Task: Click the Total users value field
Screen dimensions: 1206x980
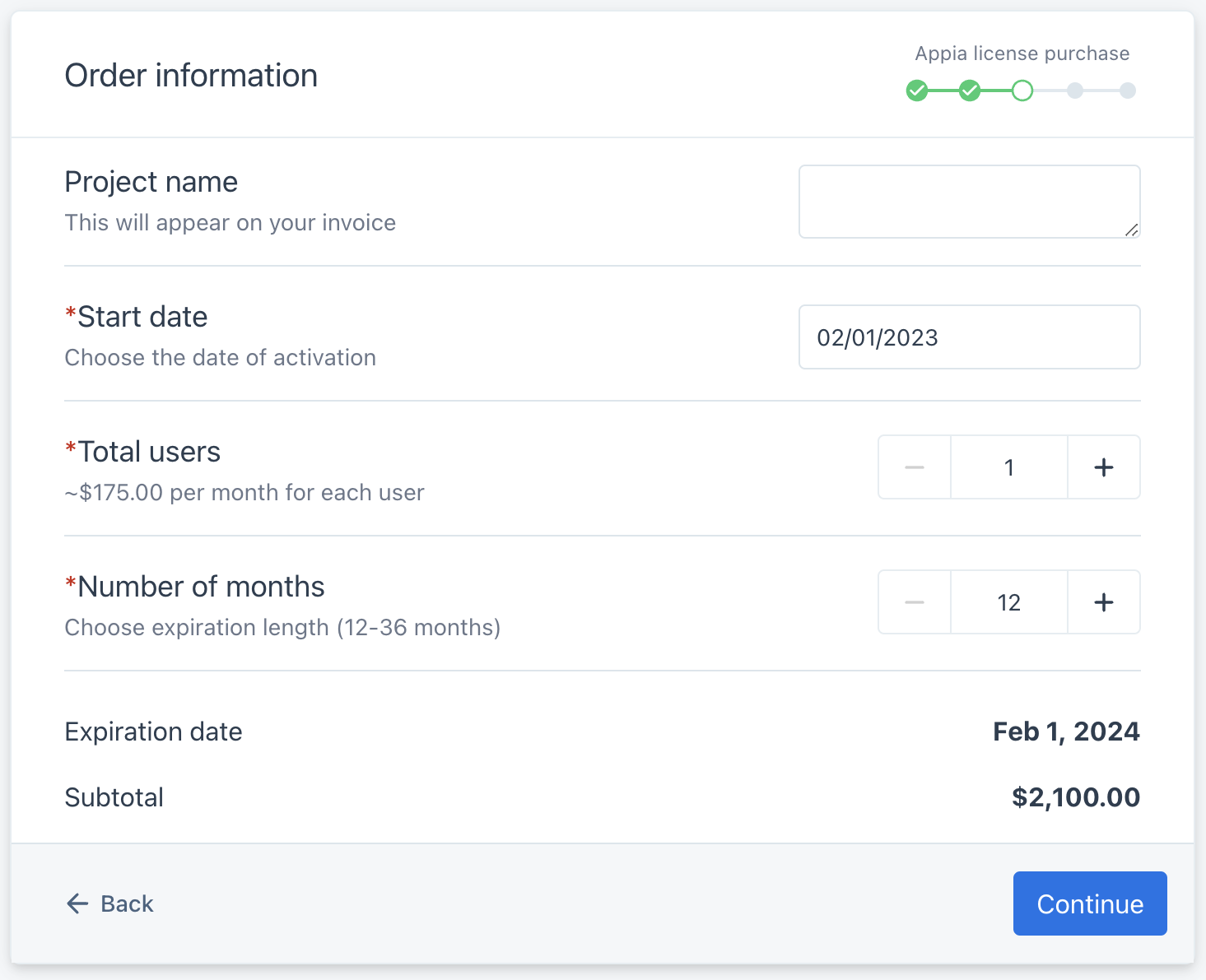Action: click(1008, 467)
